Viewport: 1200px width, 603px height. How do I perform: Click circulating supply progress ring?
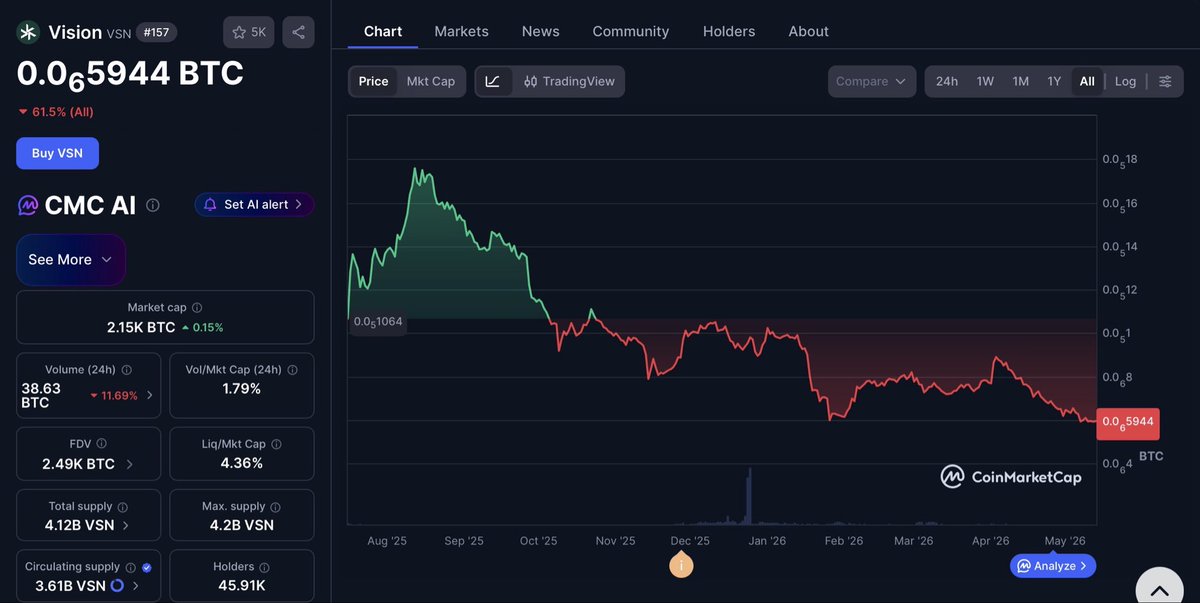click(117, 586)
